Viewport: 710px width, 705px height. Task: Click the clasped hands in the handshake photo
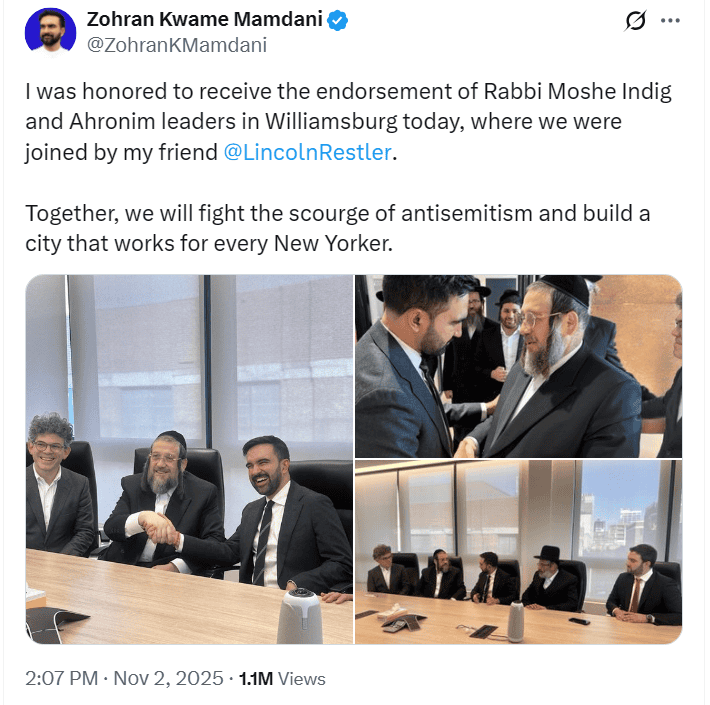tap(158, 529)
